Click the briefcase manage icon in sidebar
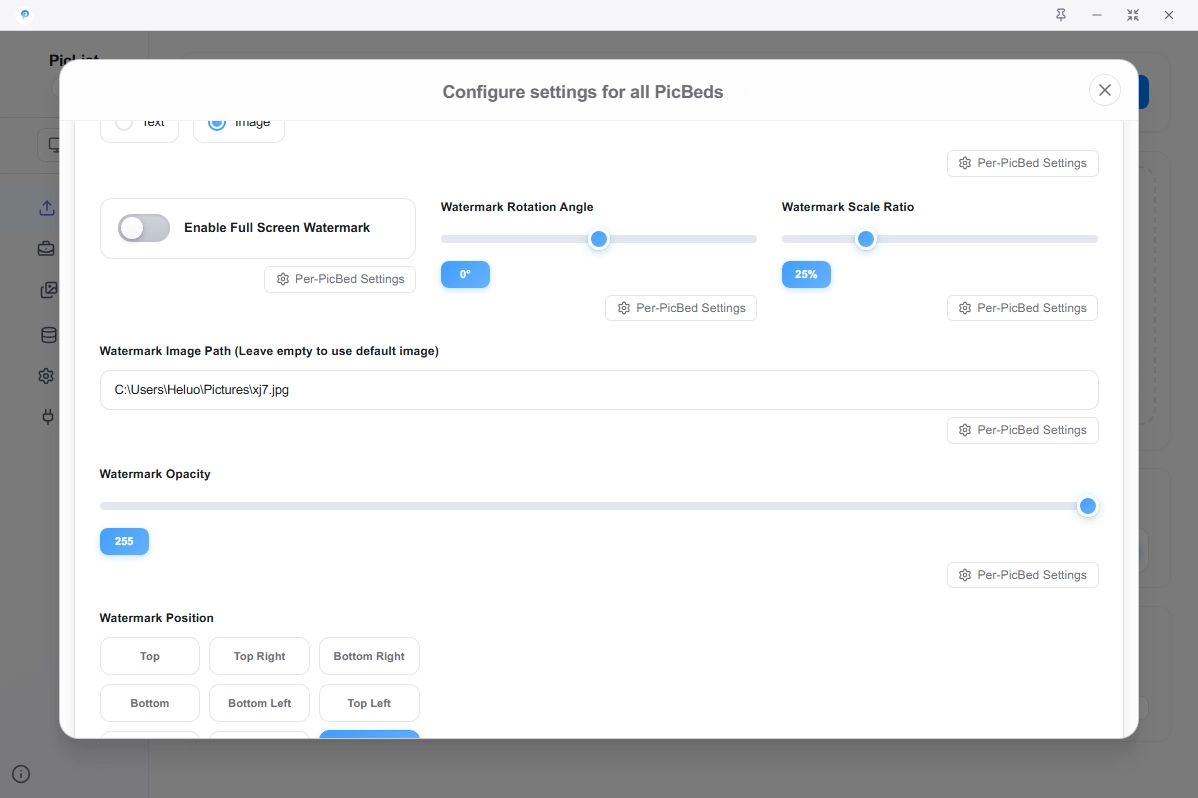Viewport: 1198px width, 798px height. 47,249
